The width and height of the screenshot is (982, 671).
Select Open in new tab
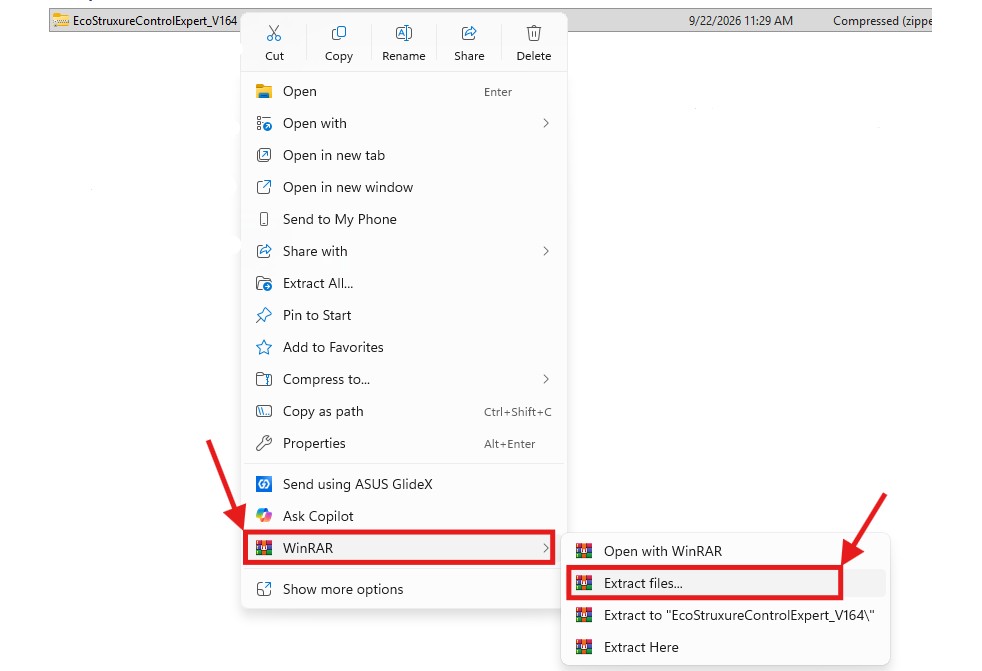click(404, 155)
